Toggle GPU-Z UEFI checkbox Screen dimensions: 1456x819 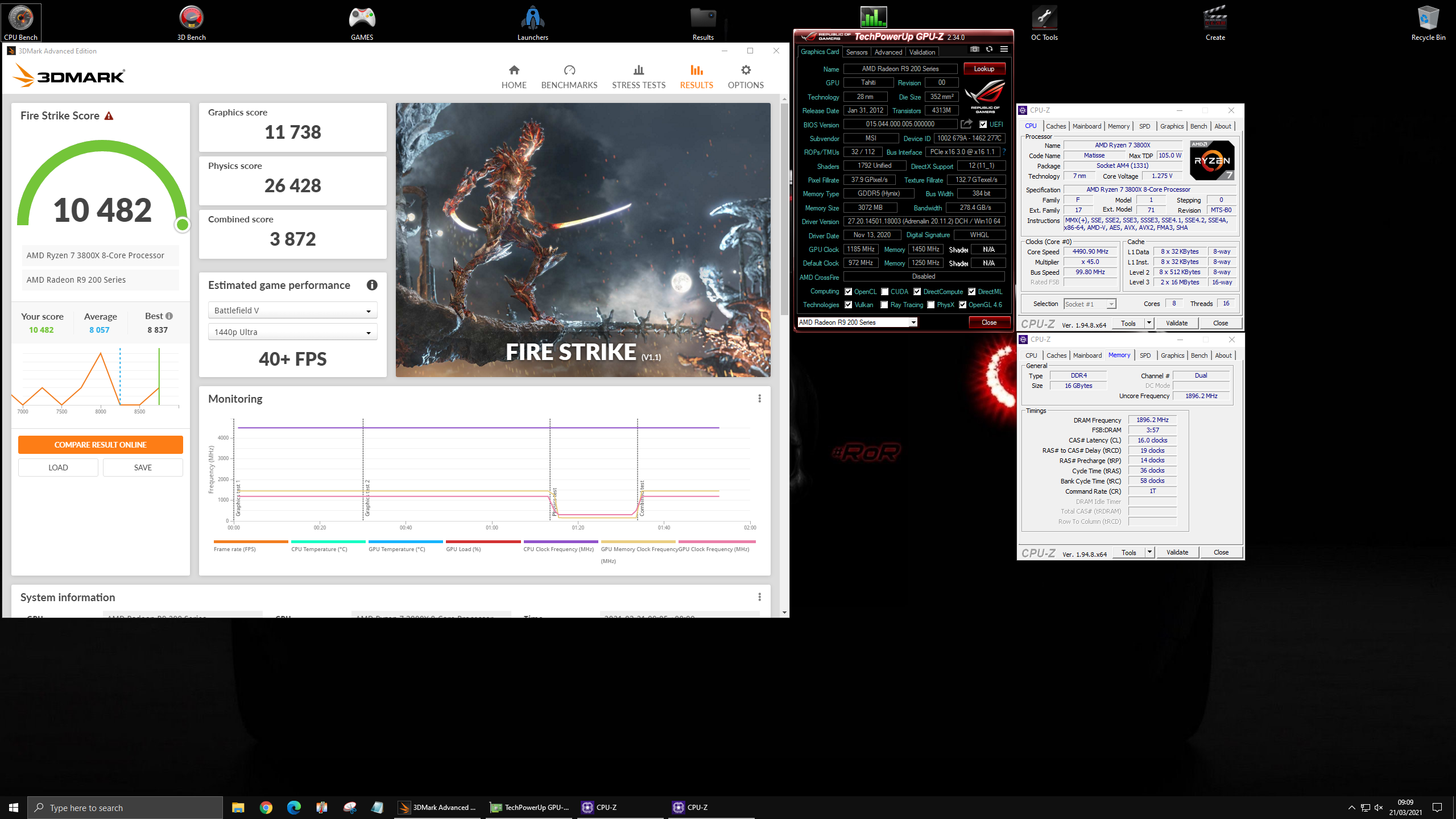pyautogui.click(x=983, y=124)
